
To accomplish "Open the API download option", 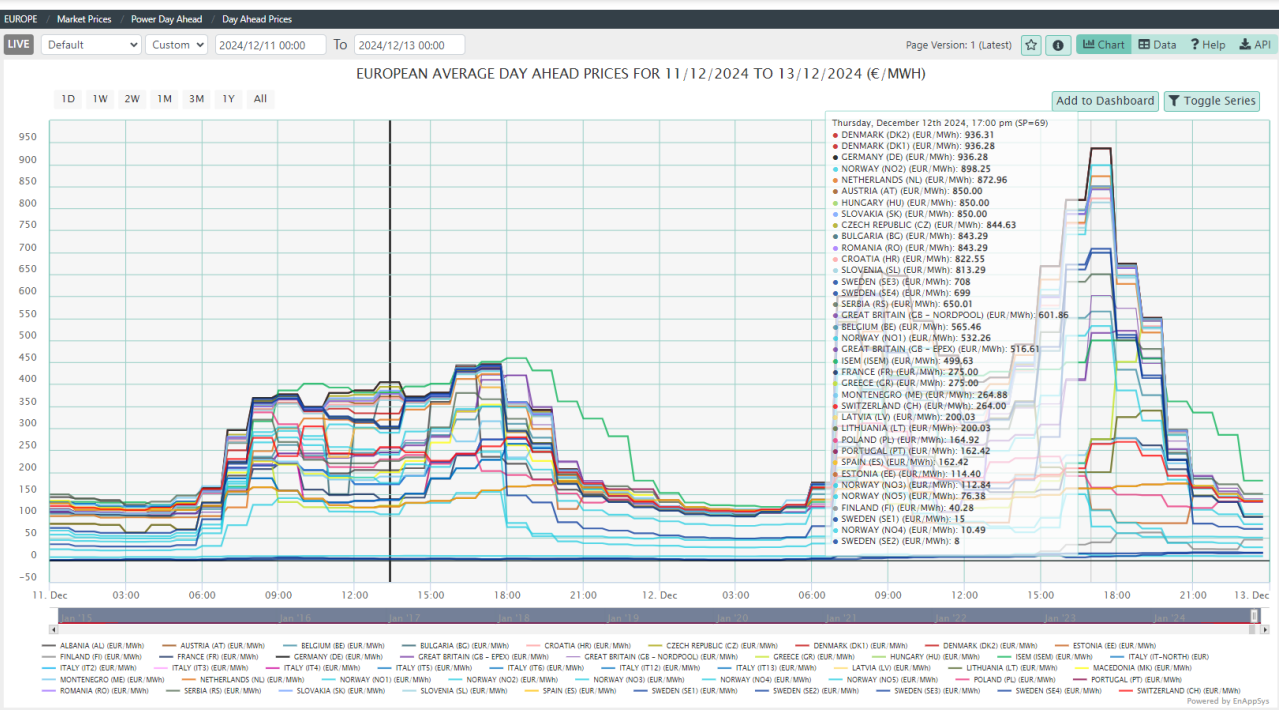I will [x=1254, y=45].
